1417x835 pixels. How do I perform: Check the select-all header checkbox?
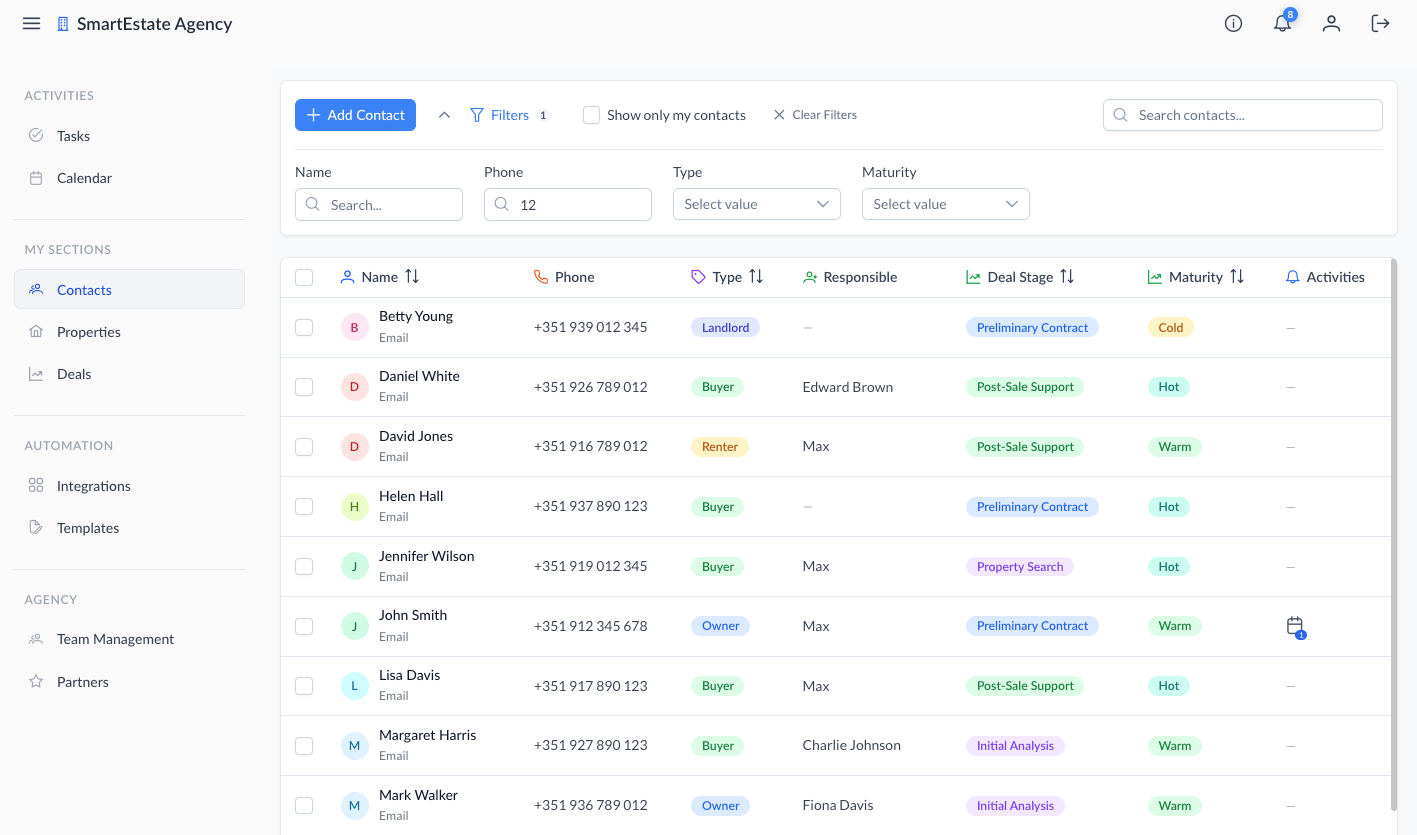point(304,277)
